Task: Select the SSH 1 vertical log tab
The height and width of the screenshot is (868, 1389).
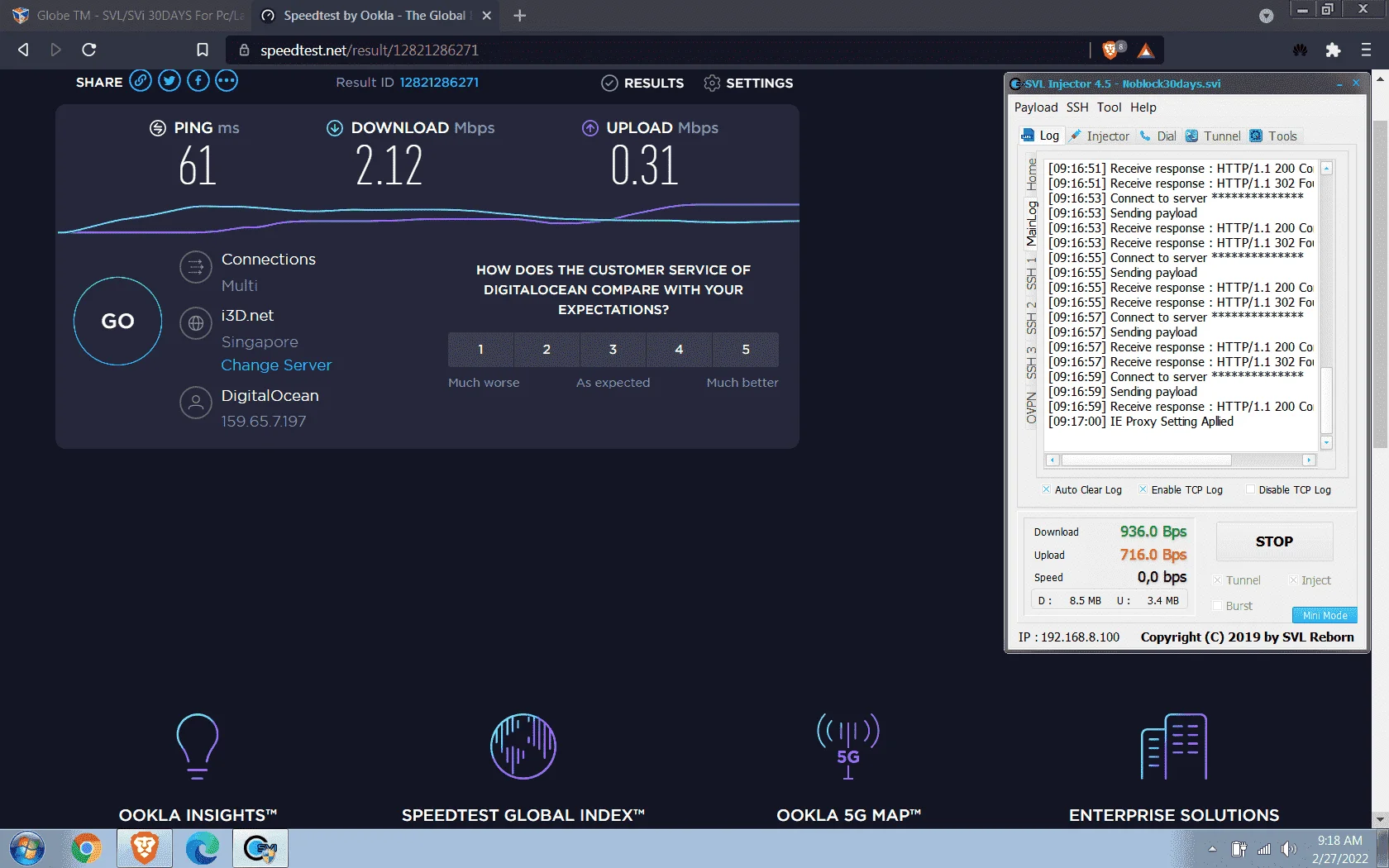Action: point(1032,273)
